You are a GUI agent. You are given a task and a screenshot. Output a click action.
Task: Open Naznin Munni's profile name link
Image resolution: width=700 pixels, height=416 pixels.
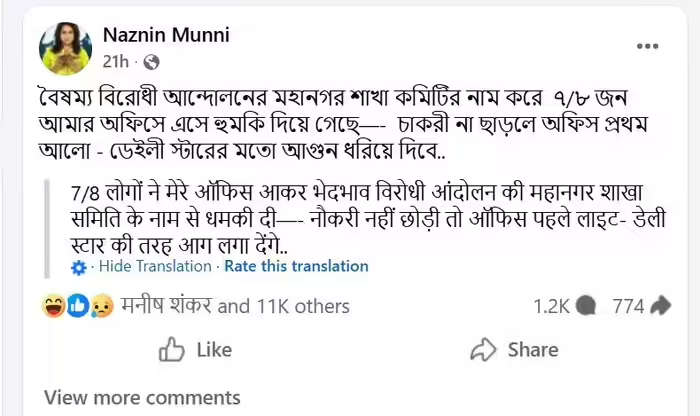pyautogui.click(x=166, y=35)
